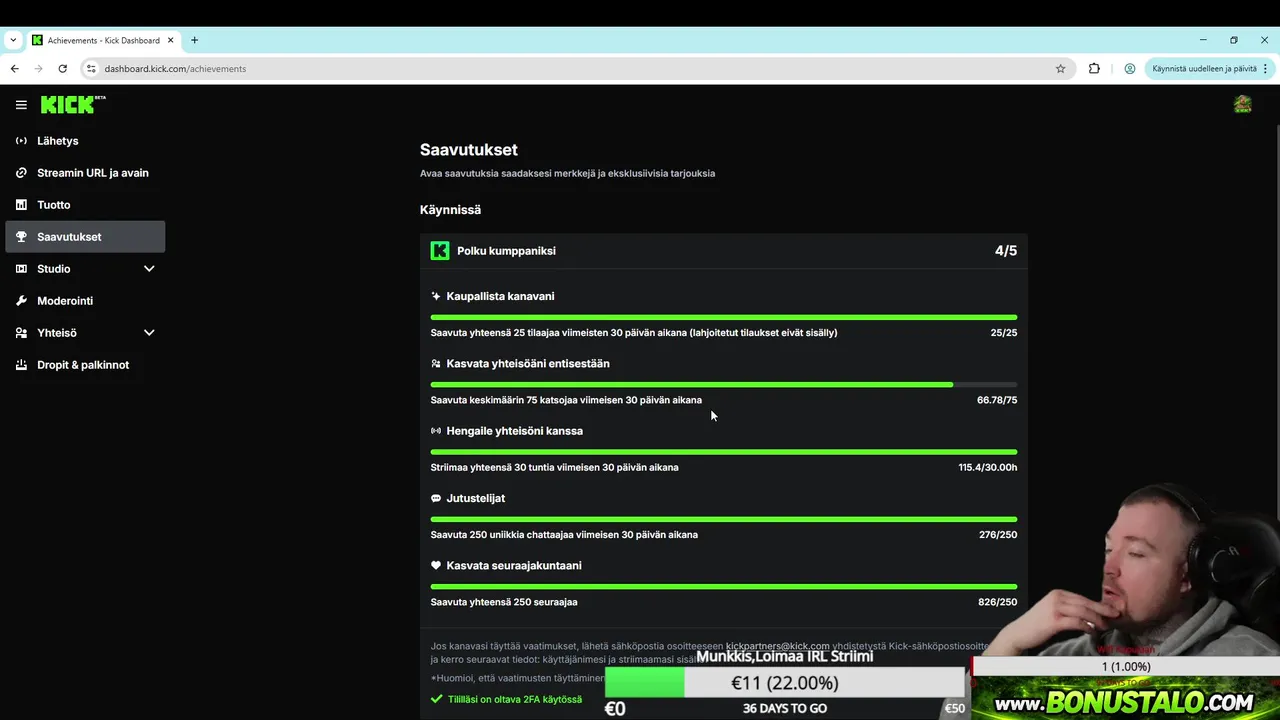Click the chat bubble icon beside Jutustelijat
The image size is (1280, 720).
[x=436, y=498]
